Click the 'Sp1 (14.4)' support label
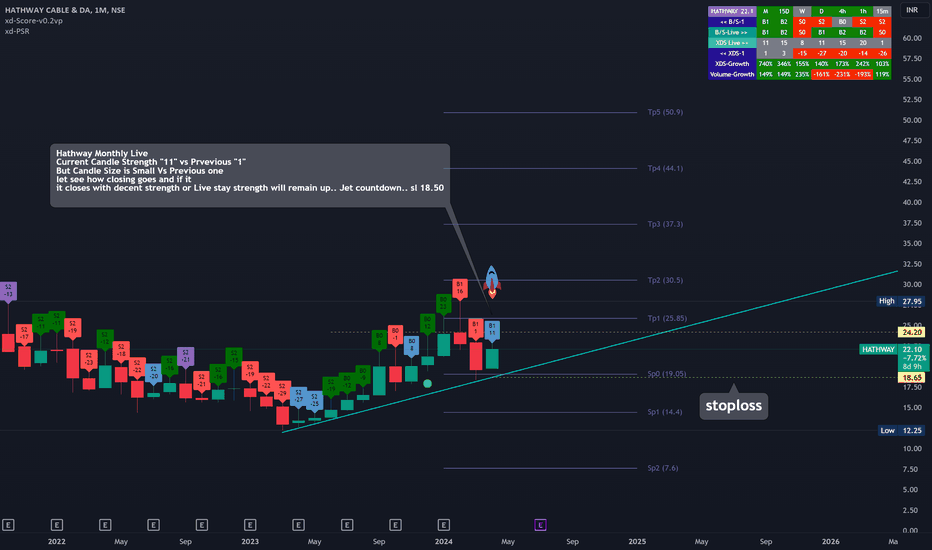 tap(665, 412)
